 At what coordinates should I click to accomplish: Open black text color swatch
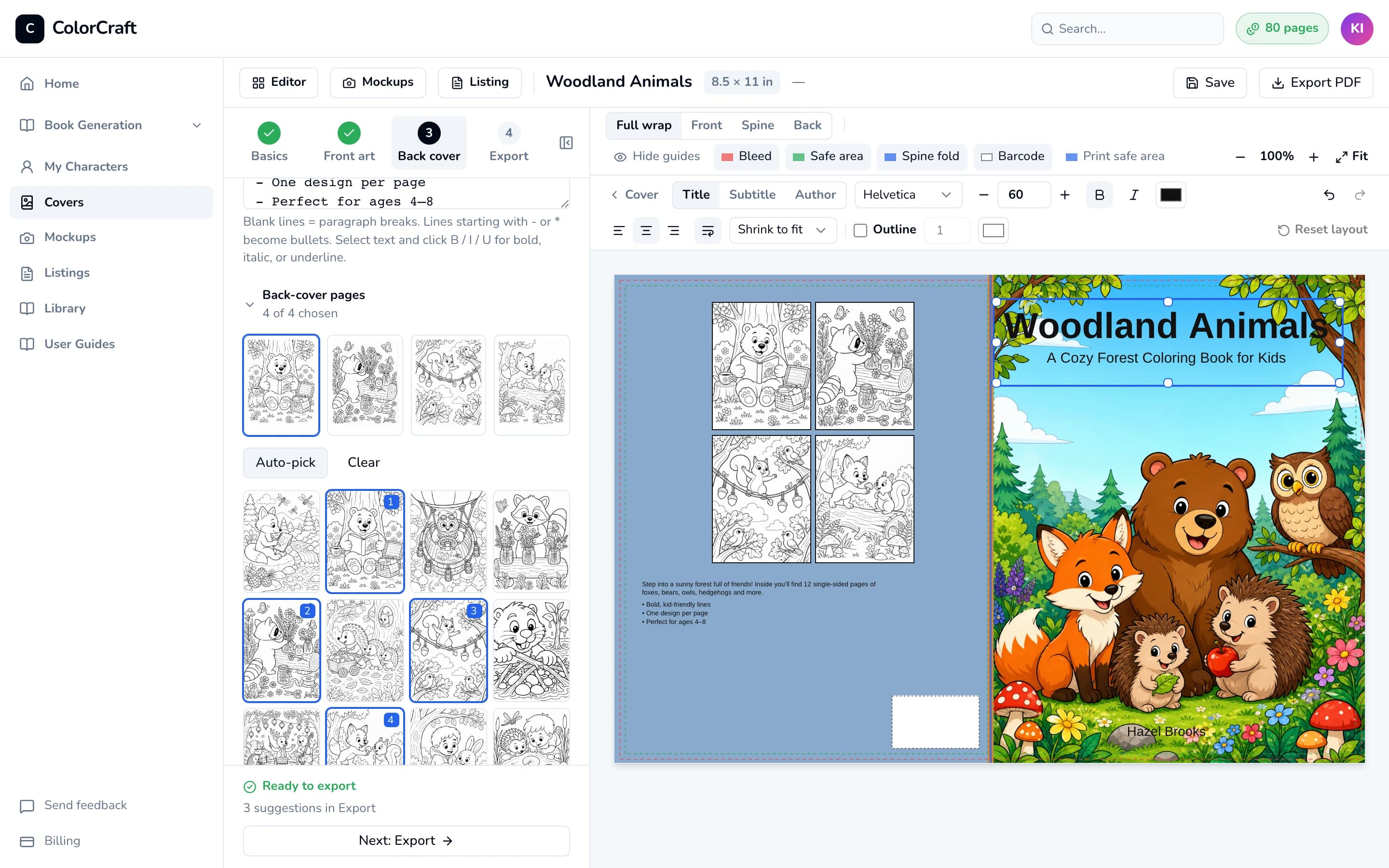point(1171,195)
